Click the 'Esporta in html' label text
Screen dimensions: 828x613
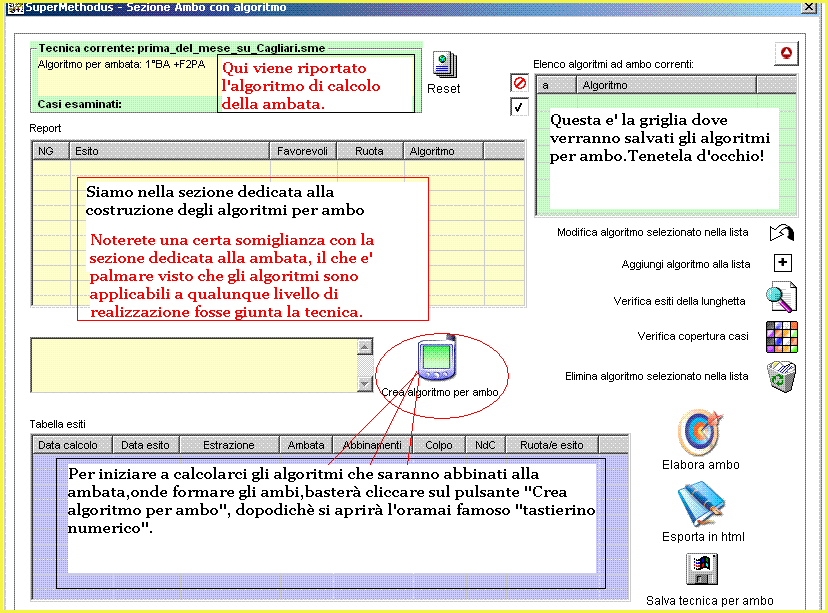pos(703,536)
